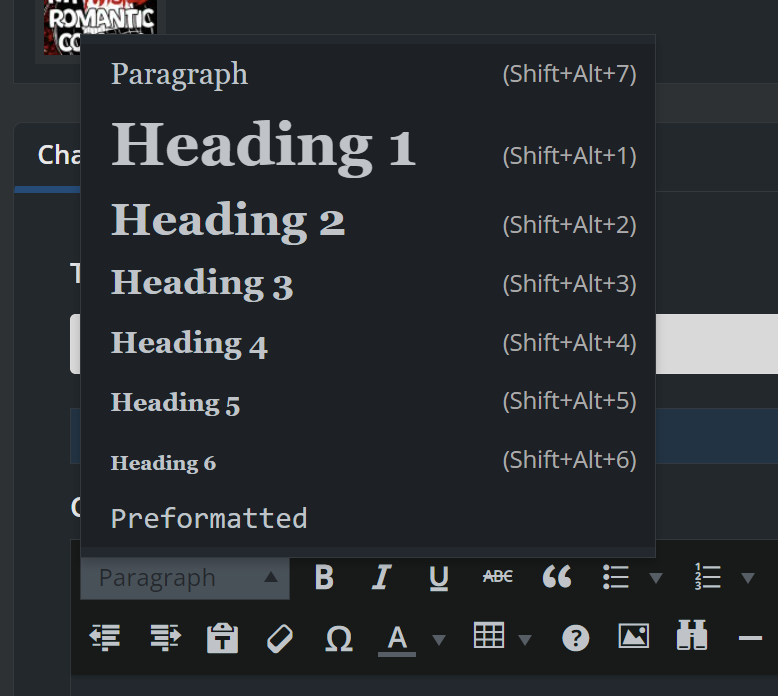Expand the text color picker arrow
This screenshot has height=696, width=778.
pyautogui.click(x=438, y=639)
